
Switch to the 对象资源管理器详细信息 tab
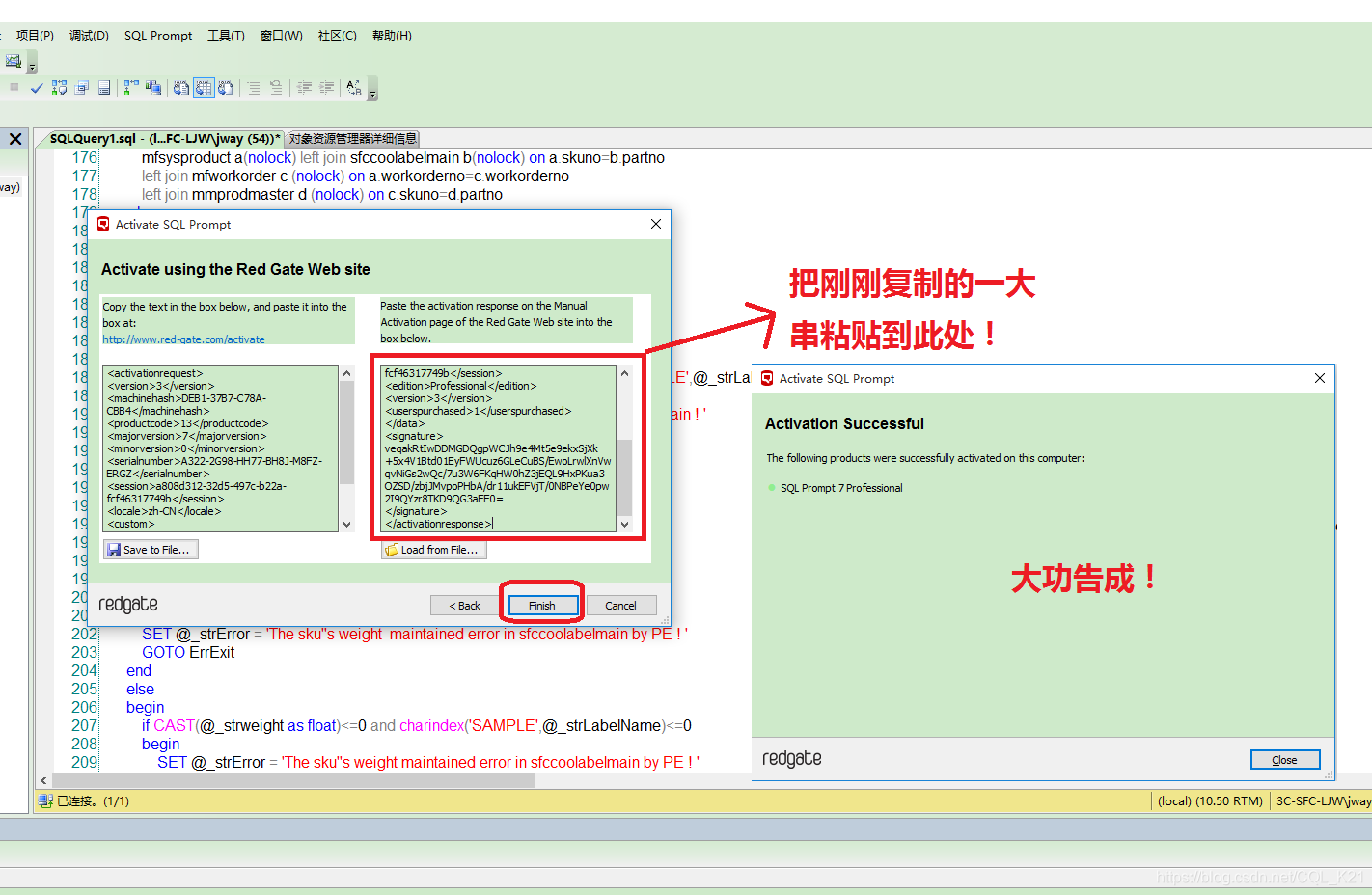(x=352, y=139)
